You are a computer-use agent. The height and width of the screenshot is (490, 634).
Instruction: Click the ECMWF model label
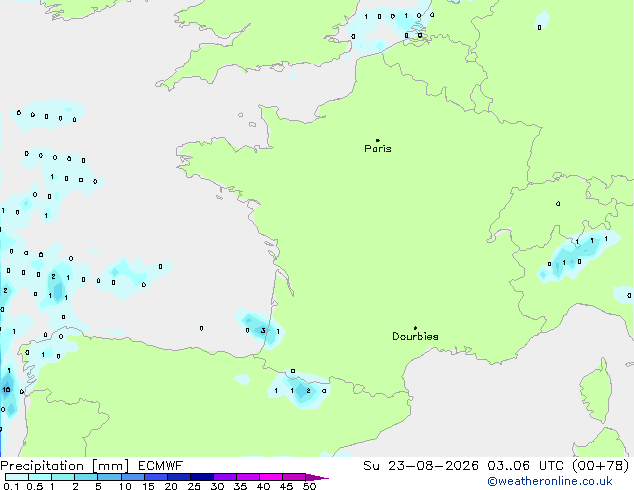pos(161,466)
